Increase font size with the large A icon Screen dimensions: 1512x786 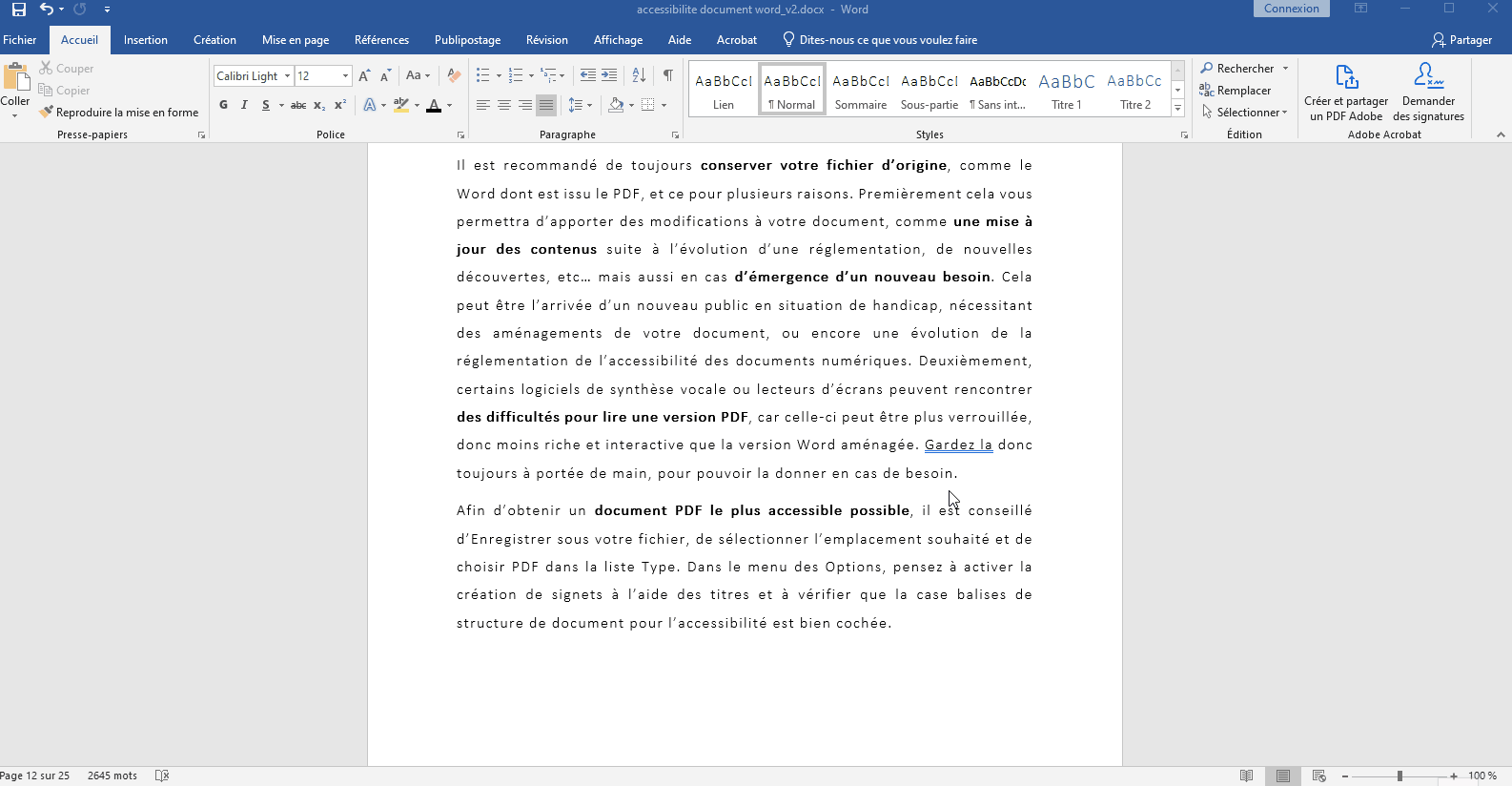click(x=364, y=76)
